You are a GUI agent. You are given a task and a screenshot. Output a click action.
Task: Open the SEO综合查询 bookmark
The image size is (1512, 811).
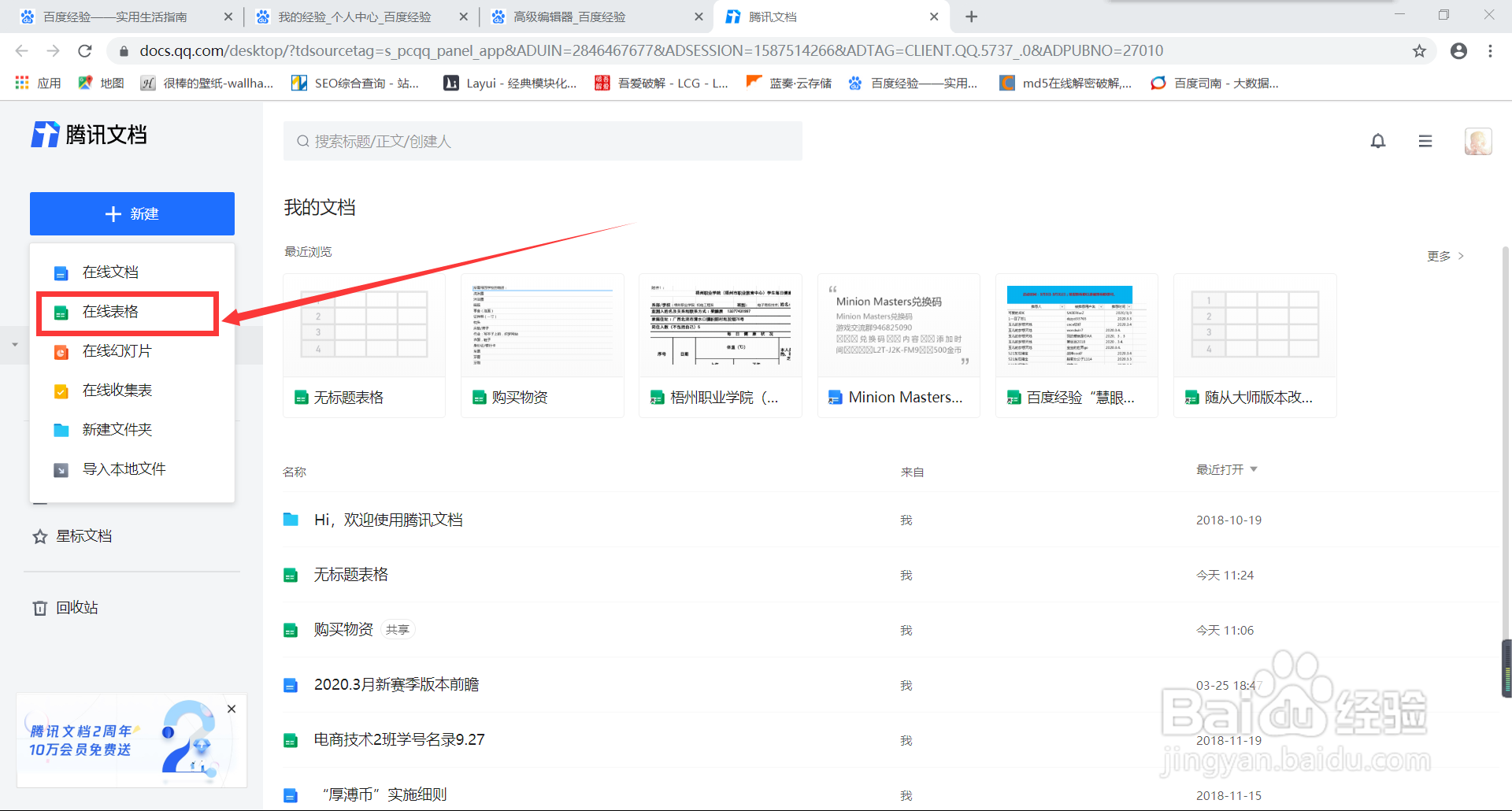(355, 83)
